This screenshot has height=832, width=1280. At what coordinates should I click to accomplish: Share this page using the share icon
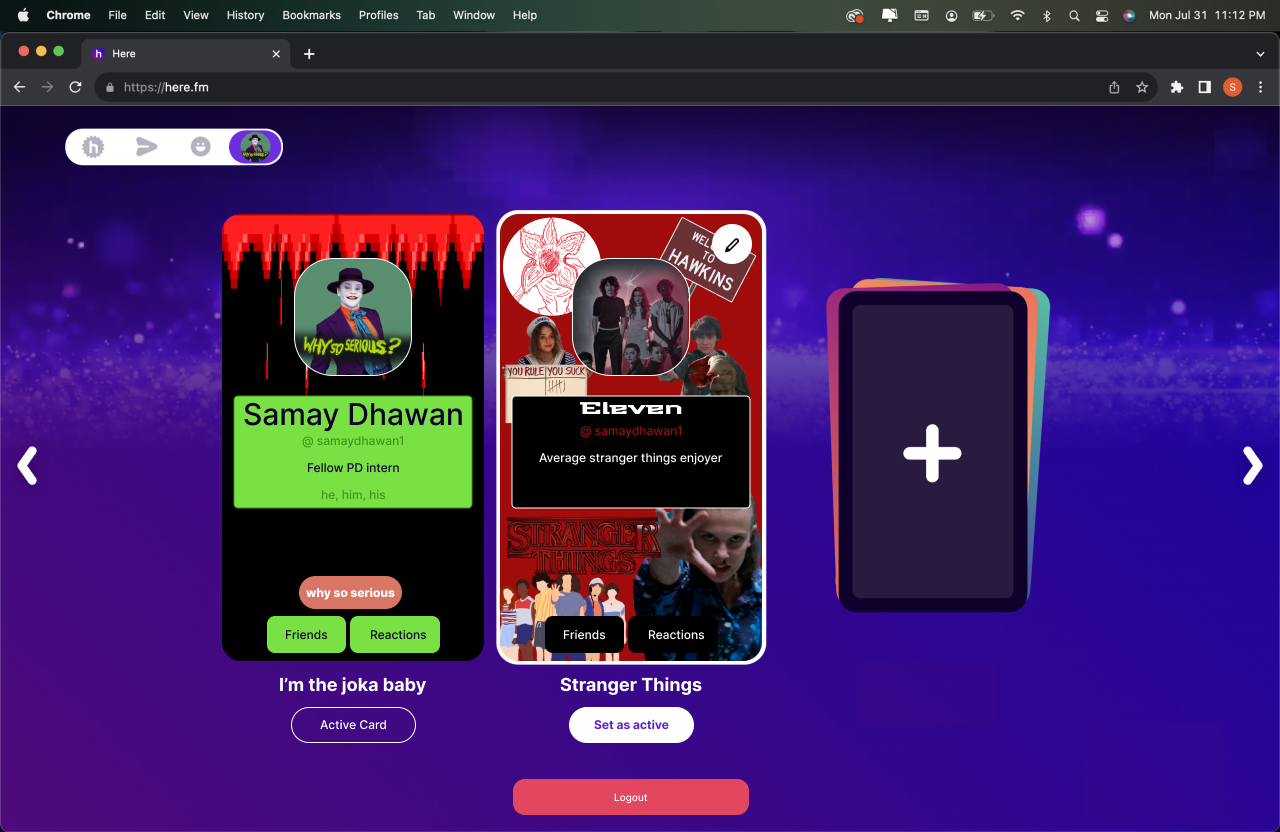coord(1114,87)
